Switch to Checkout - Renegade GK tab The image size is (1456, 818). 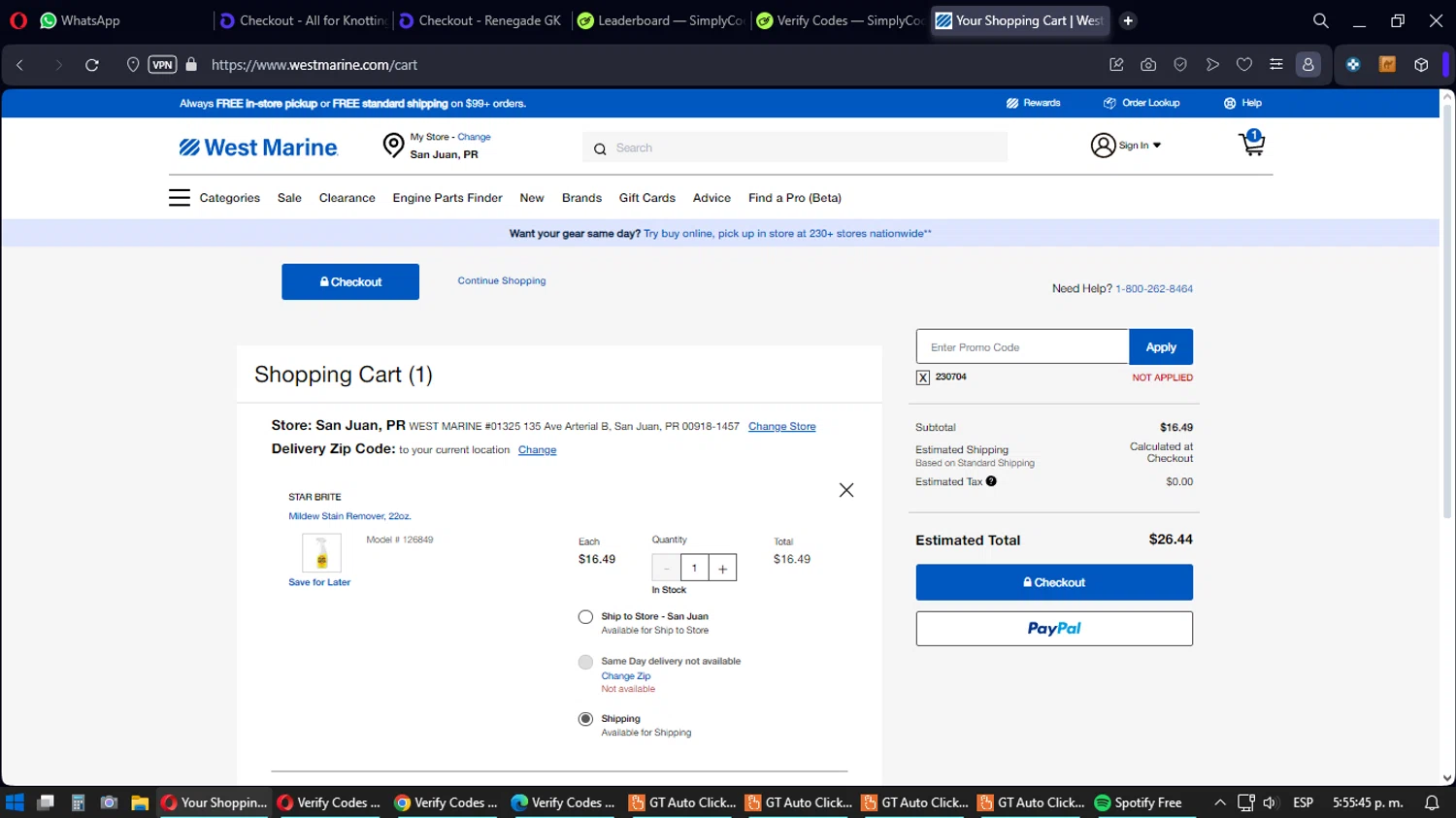(481, 20)
